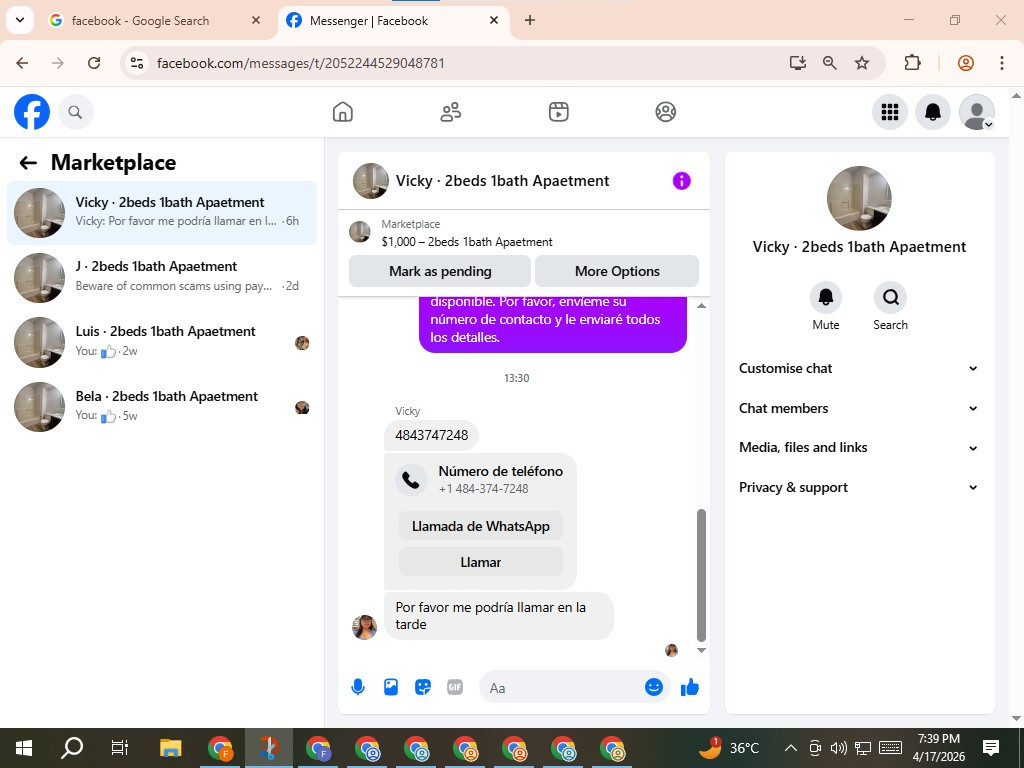Close the facebook - Google Search tab
The image size is (1024, 768).
pos(256,20)
